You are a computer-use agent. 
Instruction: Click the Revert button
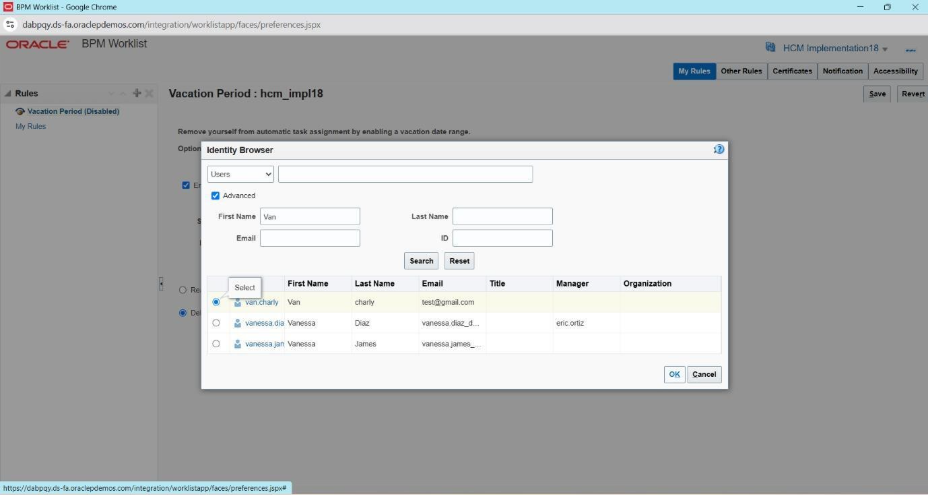click(x=913, y=94)
